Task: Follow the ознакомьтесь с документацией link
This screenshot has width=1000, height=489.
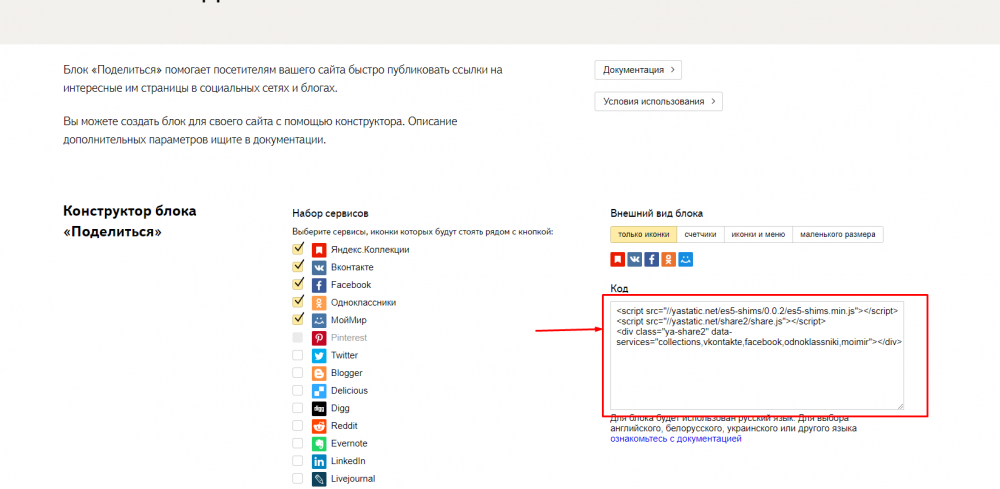Action: pos(676,439)
